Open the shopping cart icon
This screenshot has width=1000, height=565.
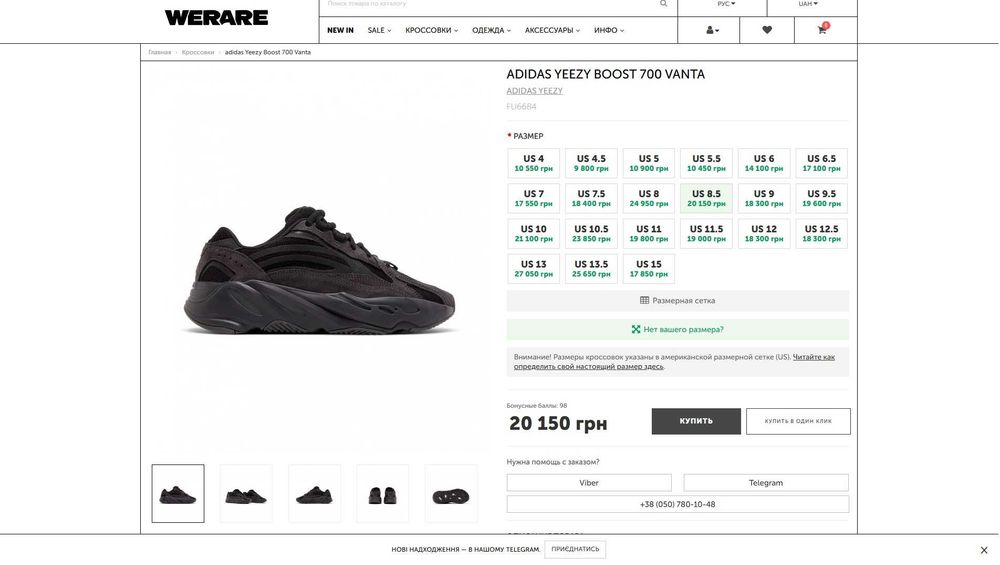[x=823, y=29]
